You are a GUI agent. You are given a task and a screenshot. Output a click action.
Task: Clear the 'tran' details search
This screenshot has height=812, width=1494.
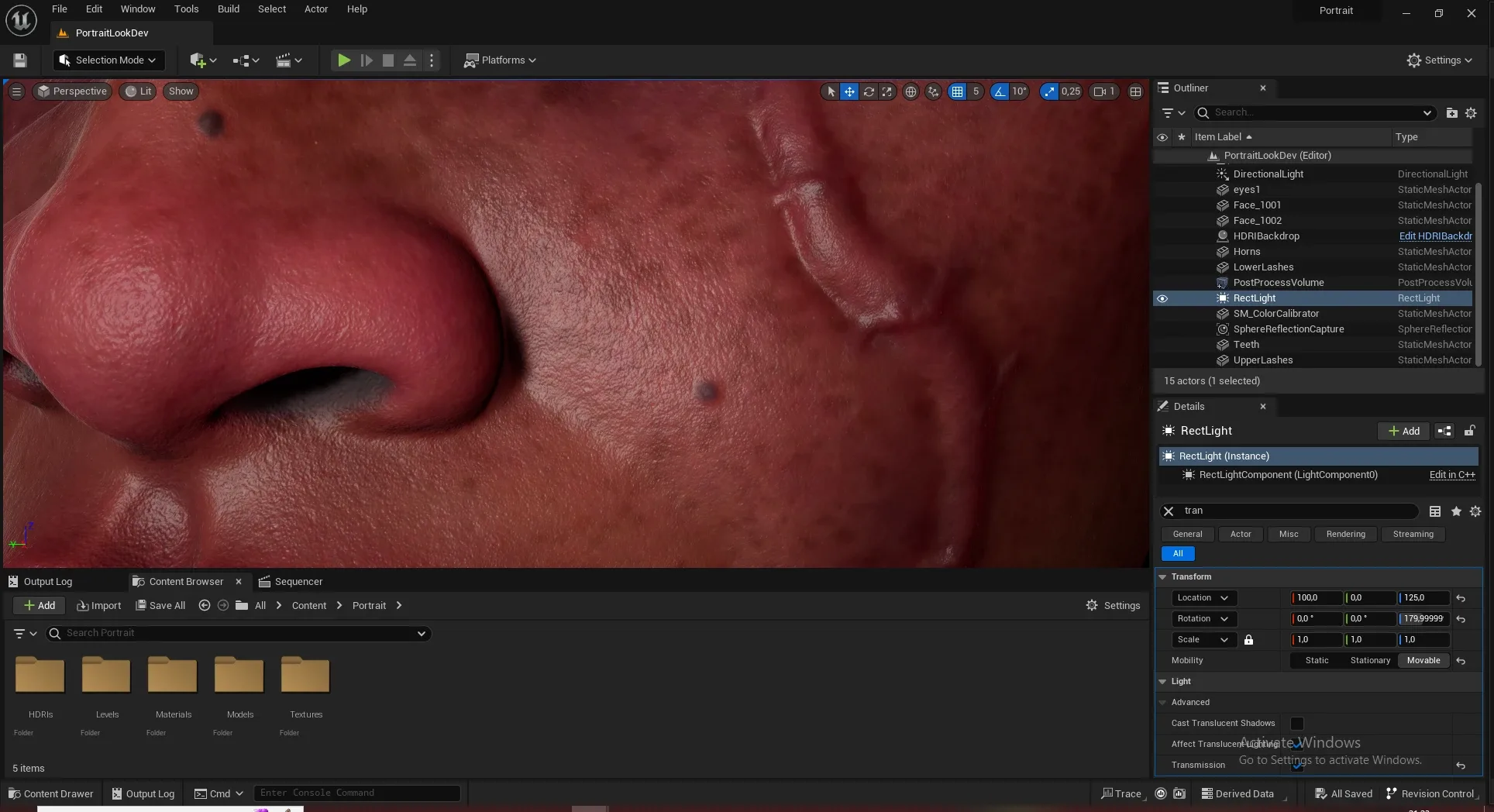coord(1169,511)
